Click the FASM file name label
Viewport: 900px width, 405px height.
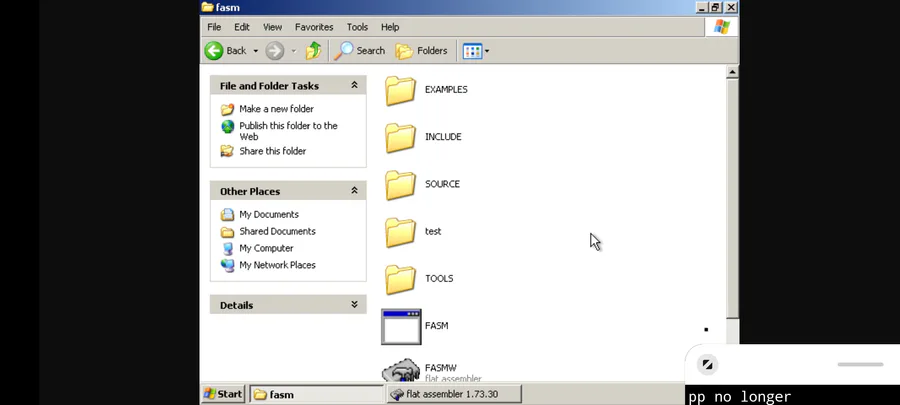tap(436, 326)
